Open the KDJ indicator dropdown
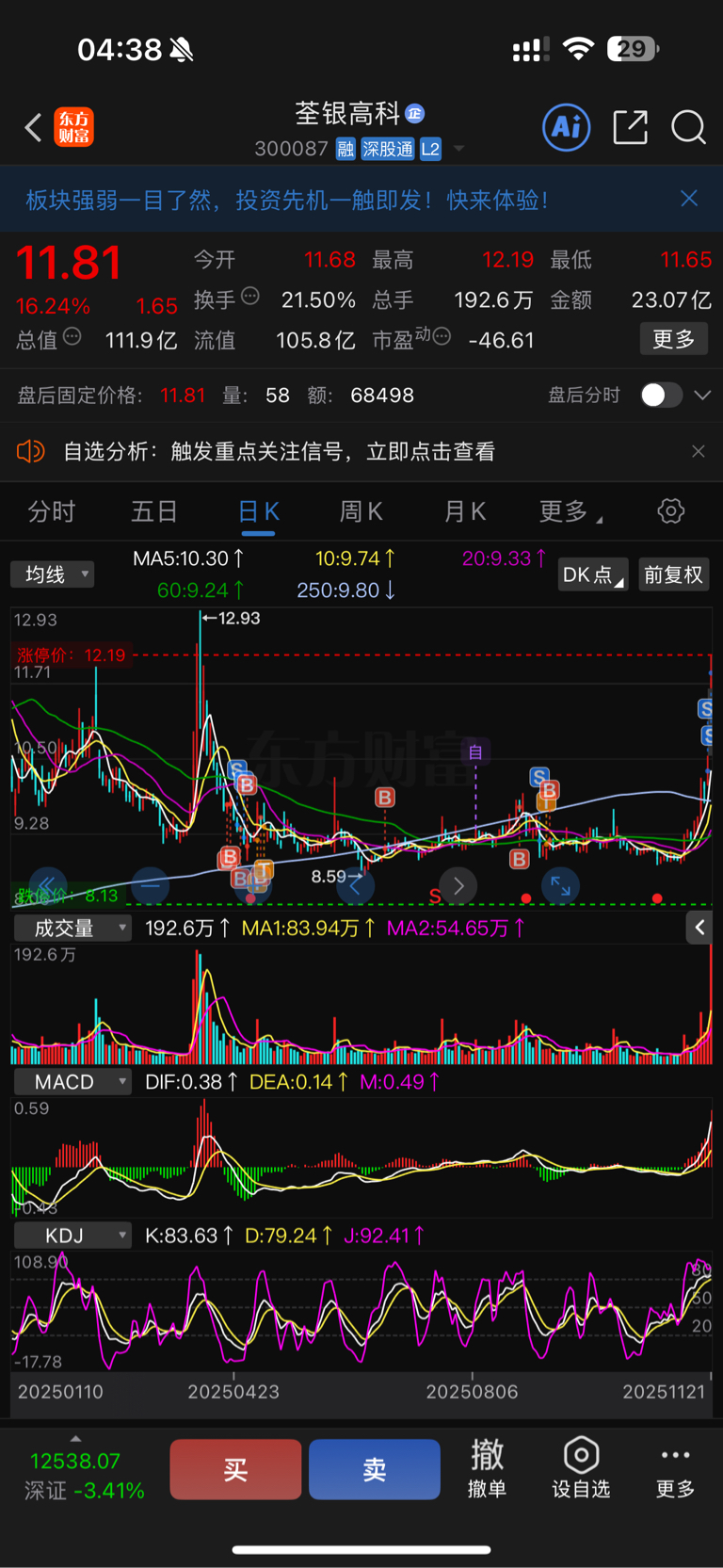The image size is (723, 1568). click(x=72, y=1236)
